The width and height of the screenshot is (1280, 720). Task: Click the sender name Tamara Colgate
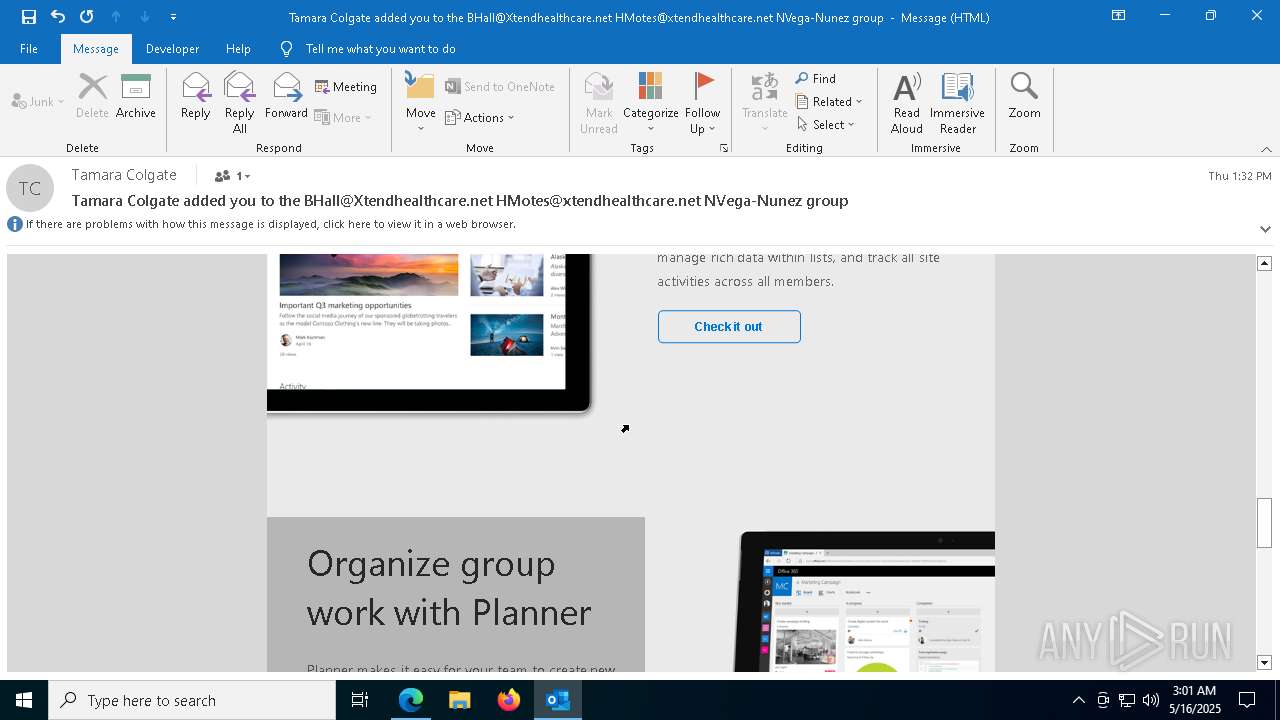tap(124, 175)
